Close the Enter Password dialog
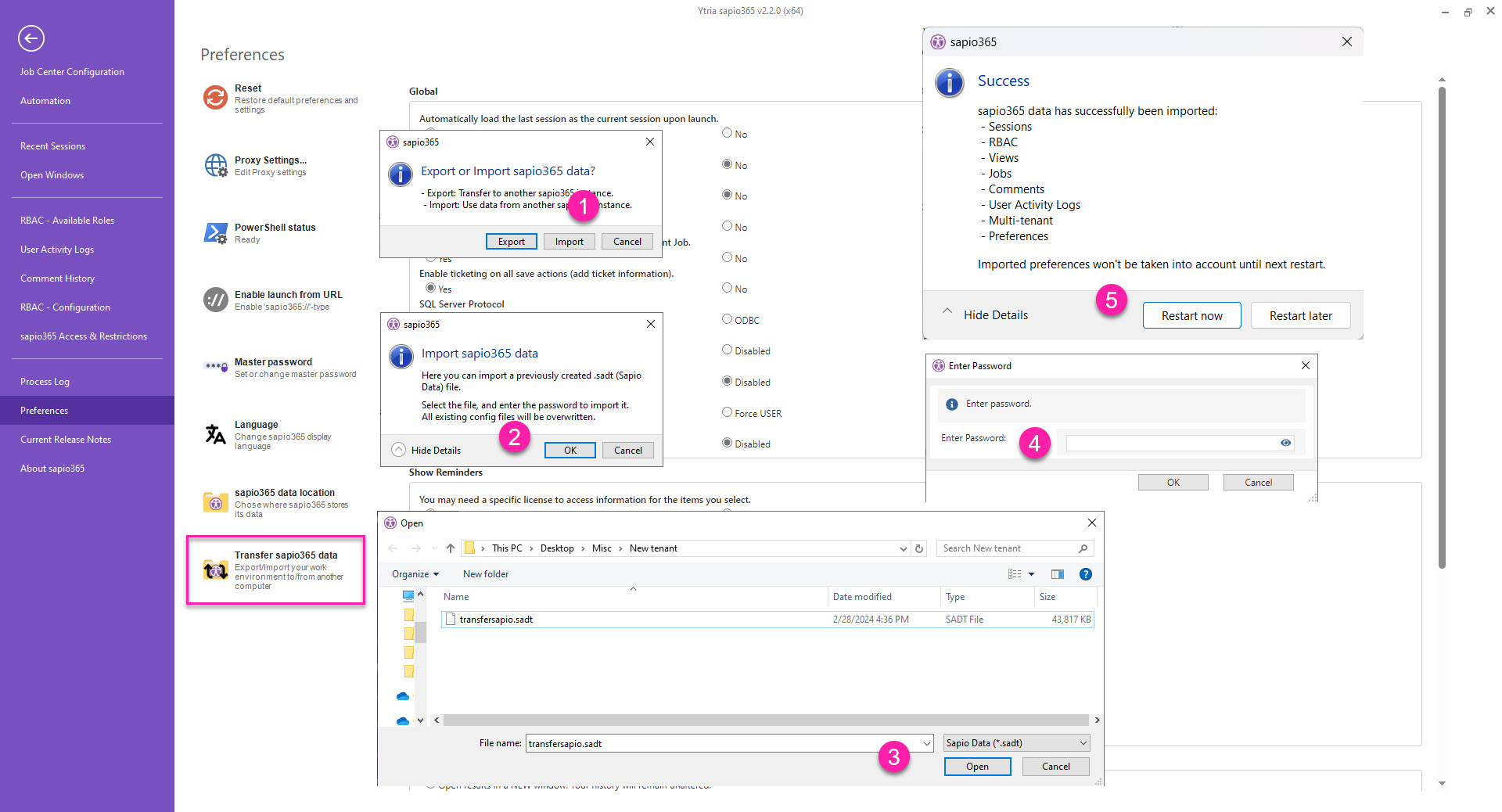The height and width of the screenshot is (812, 1502). coord(1306,365)
